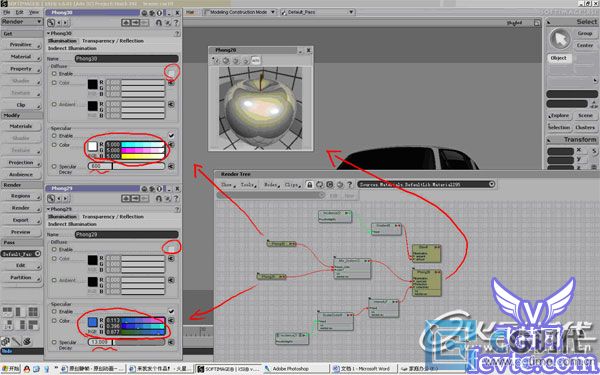Viewport: 600px width, 375px height.
Task: Click refresh icon in Render Tree toolbar
Action: 320,185
